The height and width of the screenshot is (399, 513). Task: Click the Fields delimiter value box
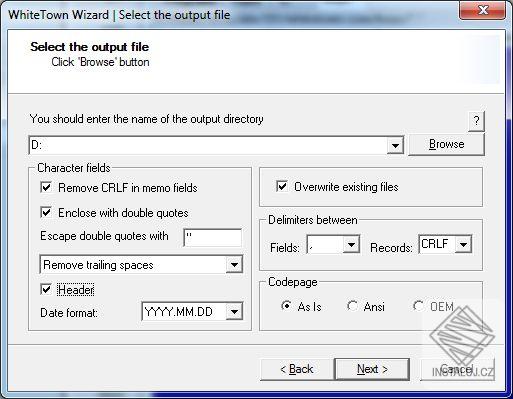[x=325, y=245]
